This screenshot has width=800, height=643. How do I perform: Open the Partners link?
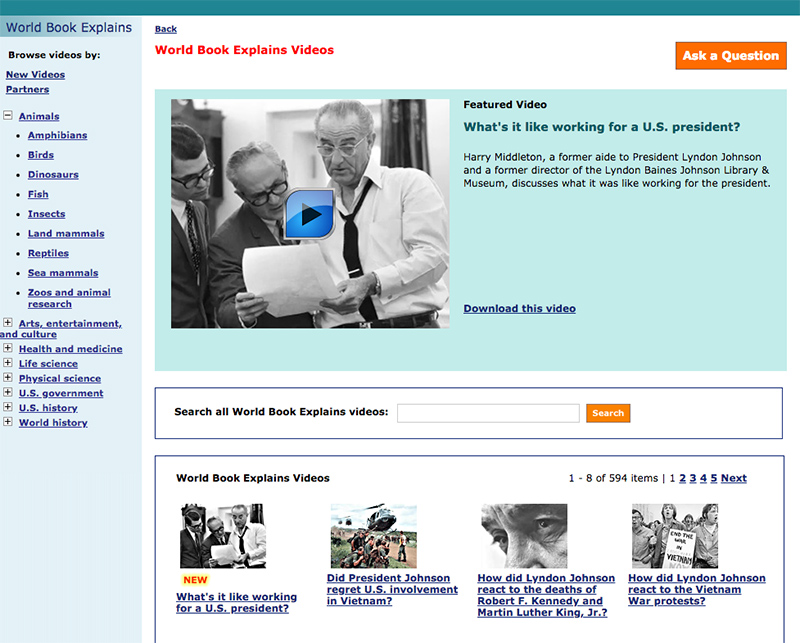[x=28, y=89]
